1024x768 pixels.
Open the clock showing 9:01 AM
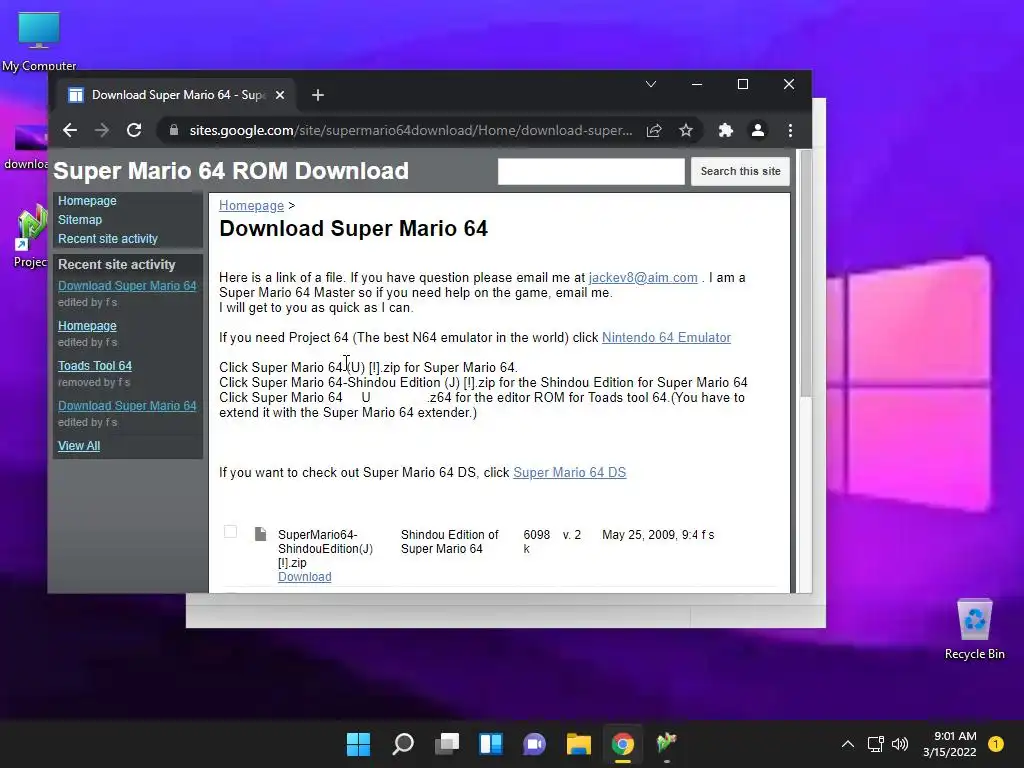coord(950,744)
